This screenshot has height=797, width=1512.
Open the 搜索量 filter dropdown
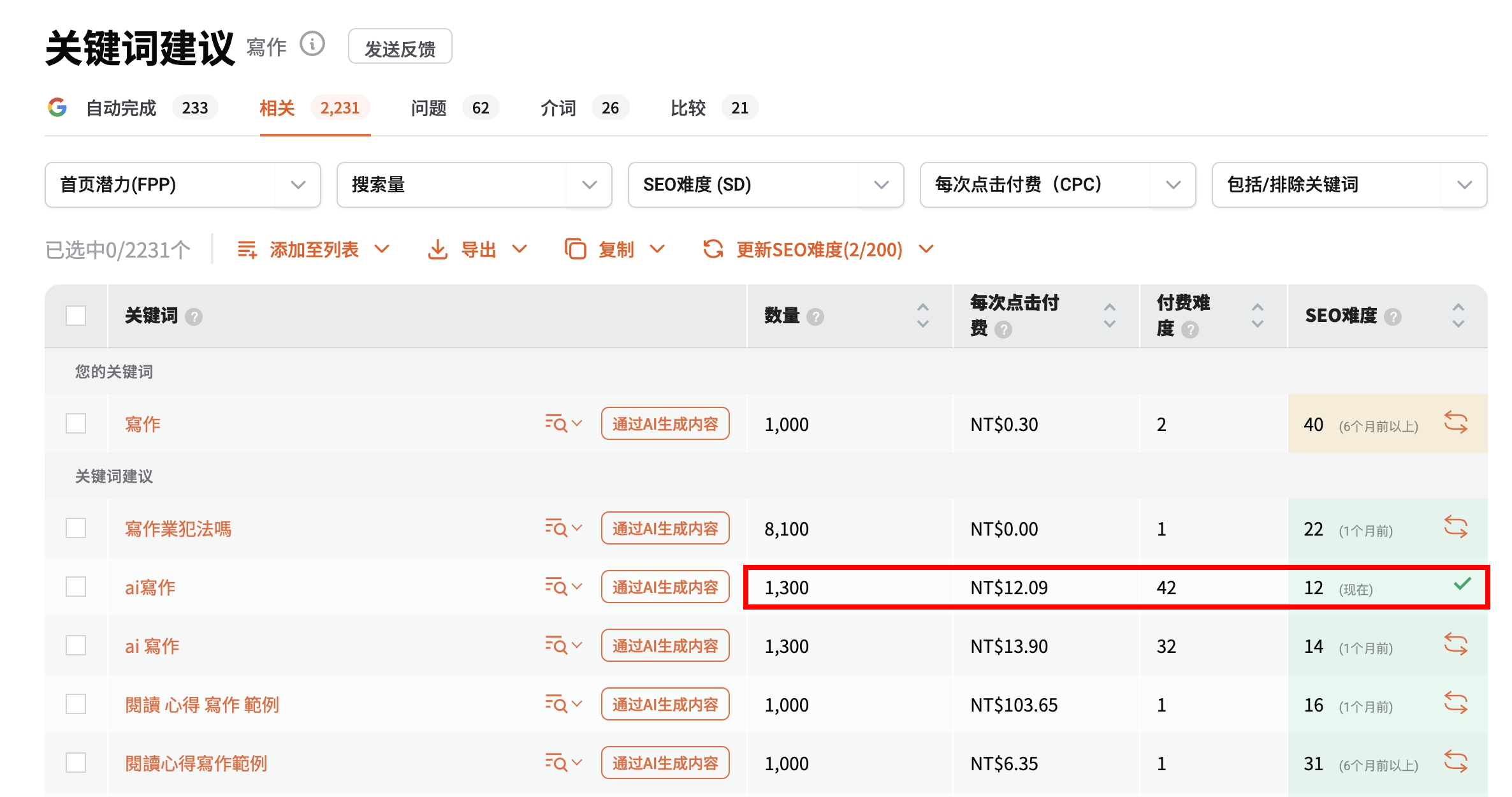[x=474, y=185]
